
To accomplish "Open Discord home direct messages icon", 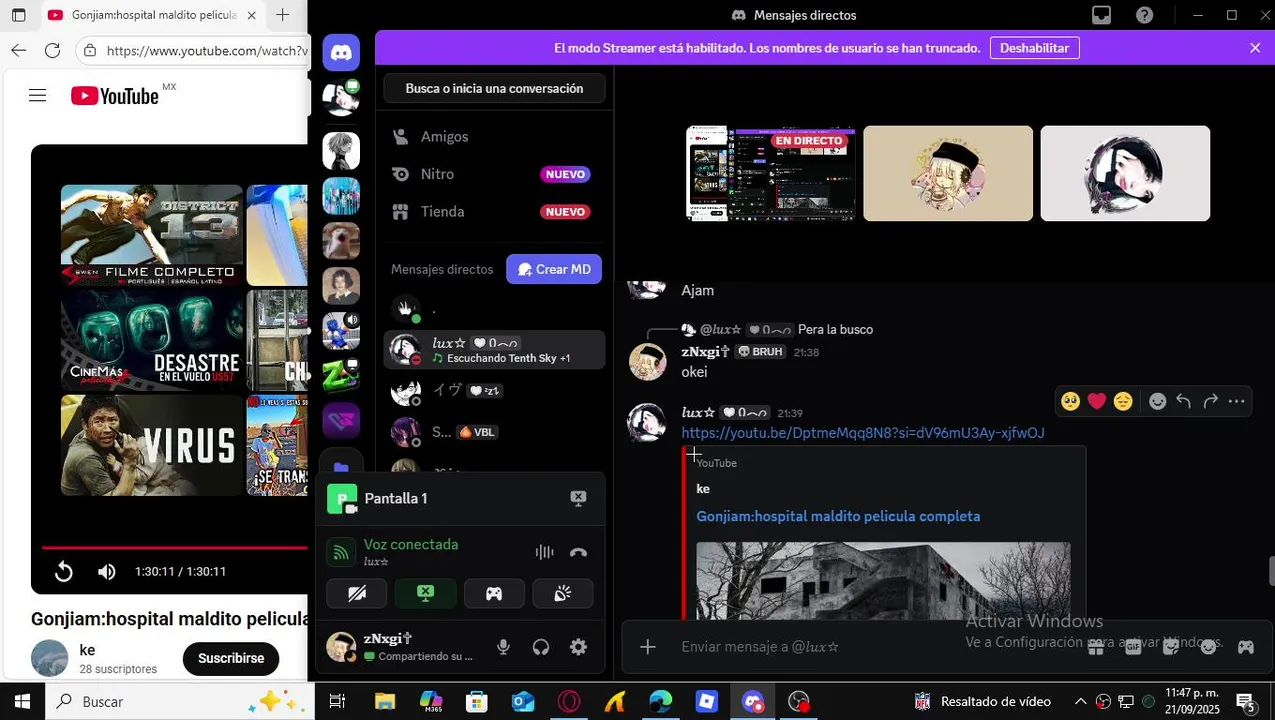I will pyautogui.click(x=341, y=52).
